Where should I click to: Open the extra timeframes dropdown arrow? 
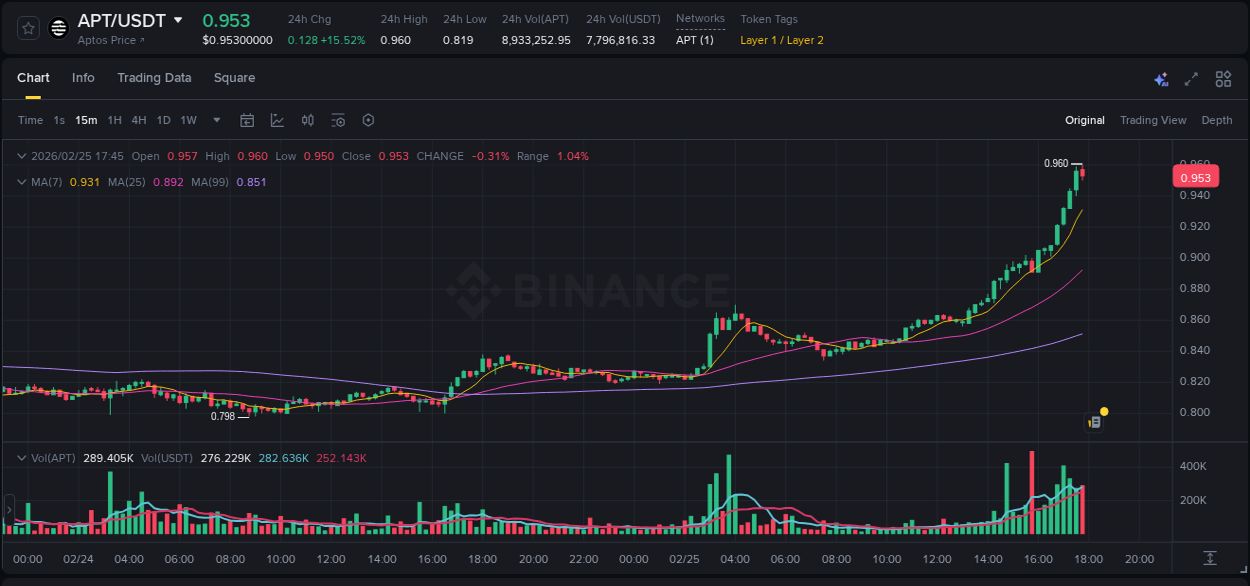(x=216, y=120)
